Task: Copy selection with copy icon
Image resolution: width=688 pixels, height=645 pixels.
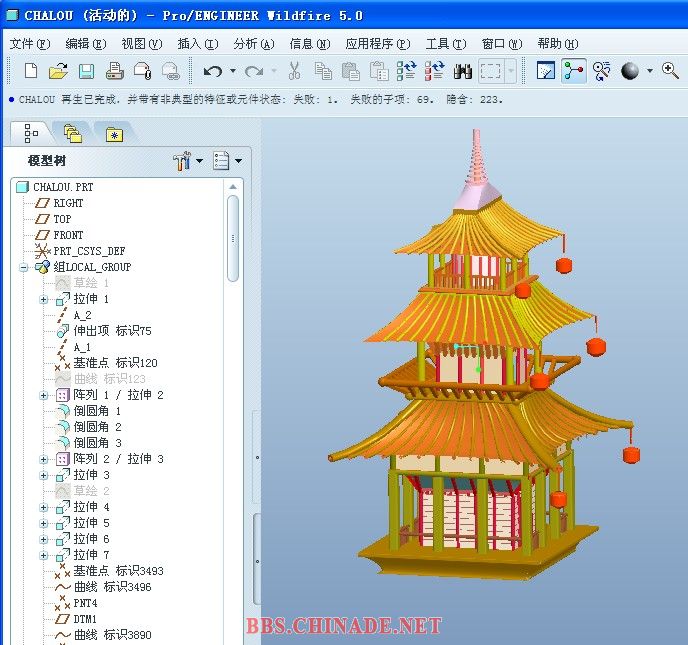Action: (x=323, y=71)
